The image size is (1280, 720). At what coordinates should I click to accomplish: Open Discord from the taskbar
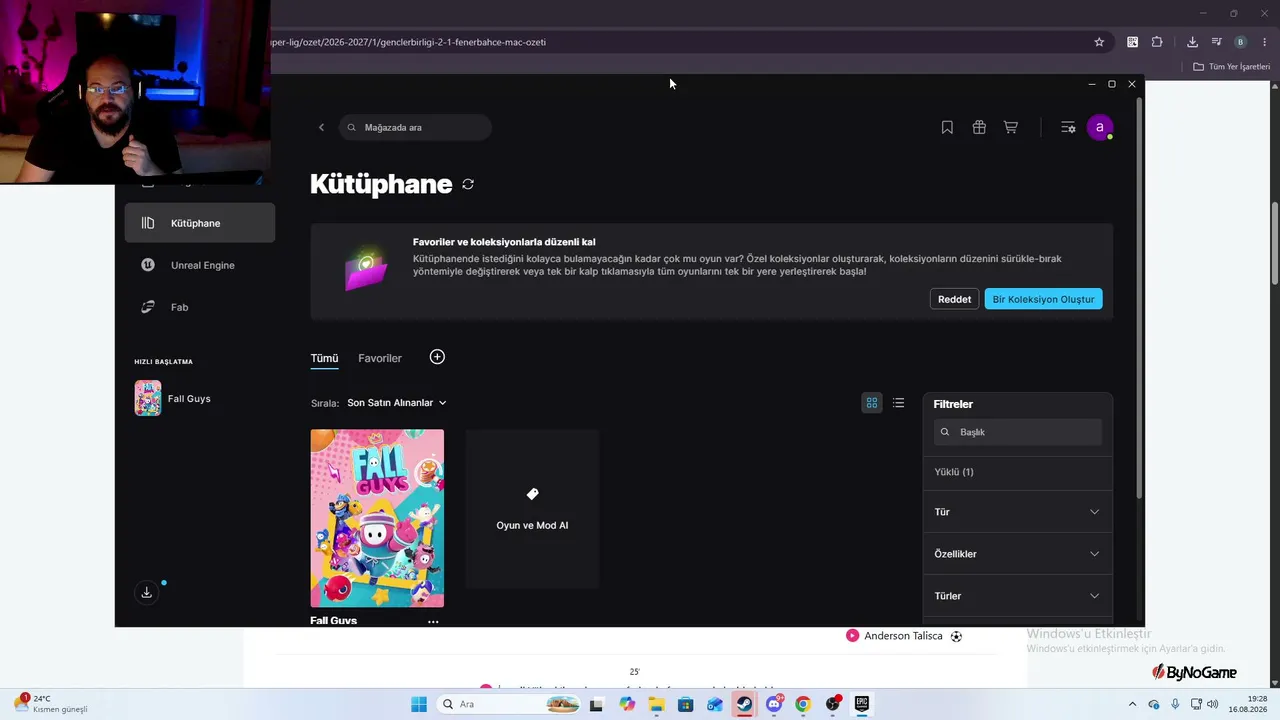[x=774, y=704]
